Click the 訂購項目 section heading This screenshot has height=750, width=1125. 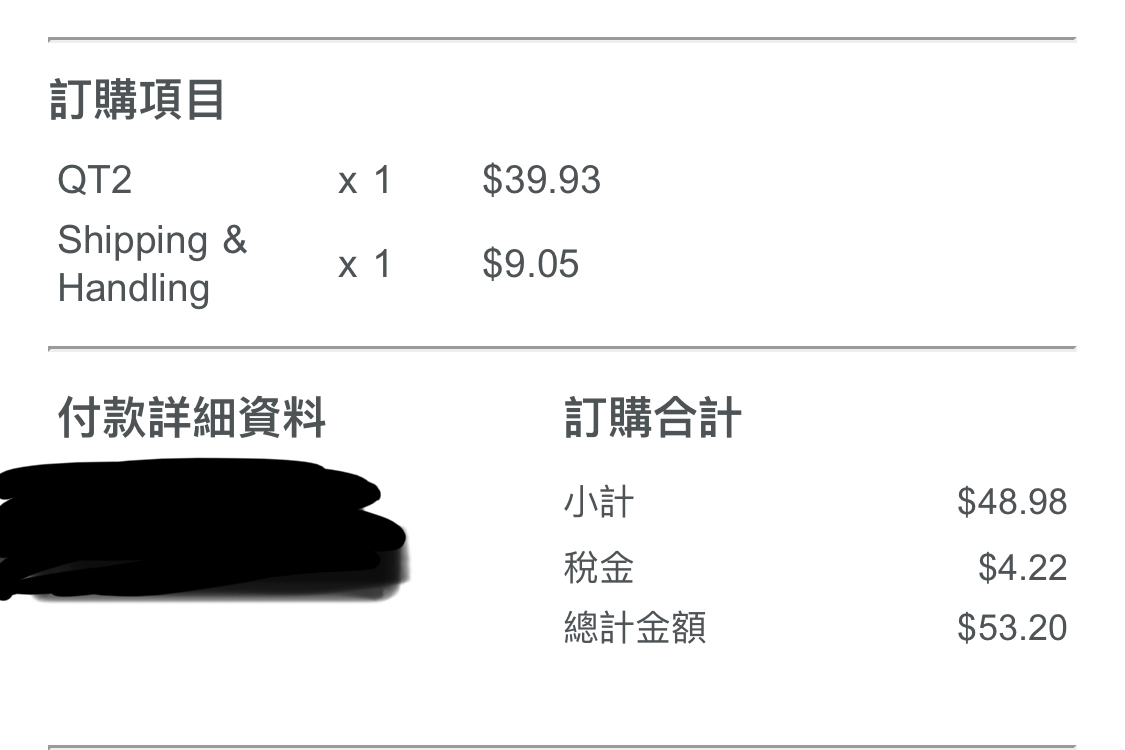(137, 101)
